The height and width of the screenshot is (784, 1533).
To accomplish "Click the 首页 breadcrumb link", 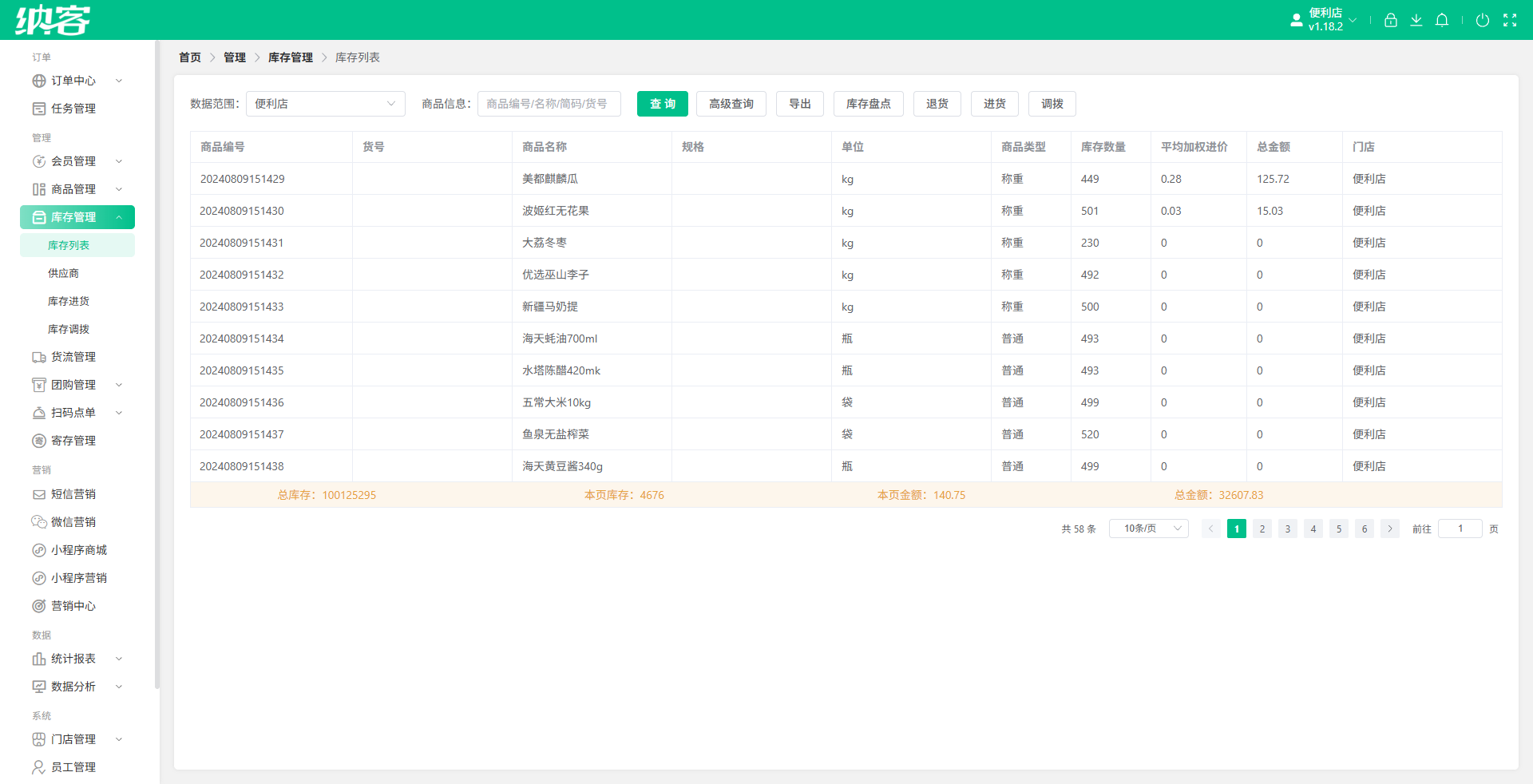I will click(x=190, y=57).
